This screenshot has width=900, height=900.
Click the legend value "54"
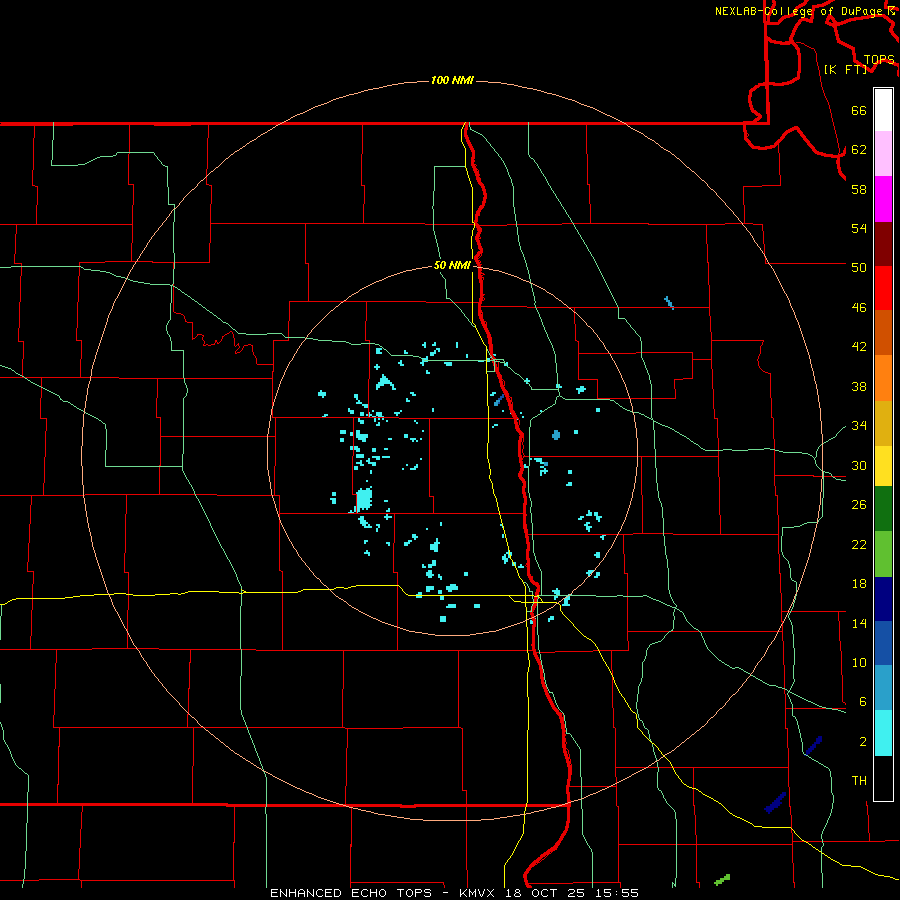coord(859,228)
